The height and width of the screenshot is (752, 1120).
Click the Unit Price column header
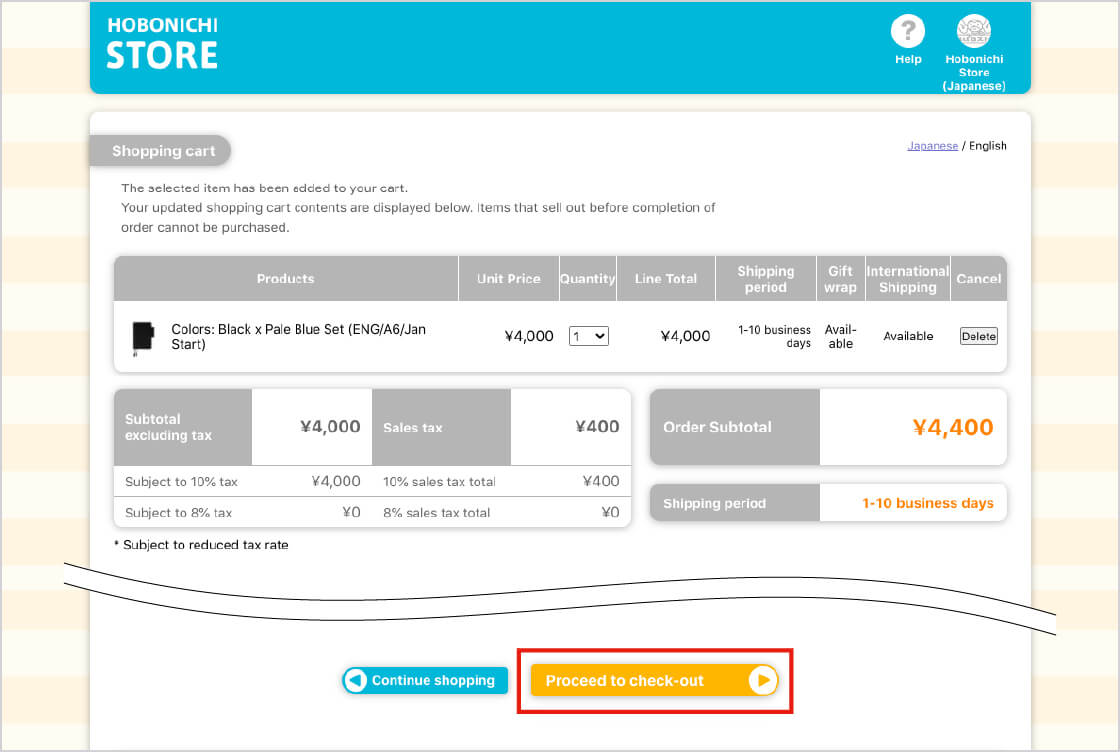point(508,279)
